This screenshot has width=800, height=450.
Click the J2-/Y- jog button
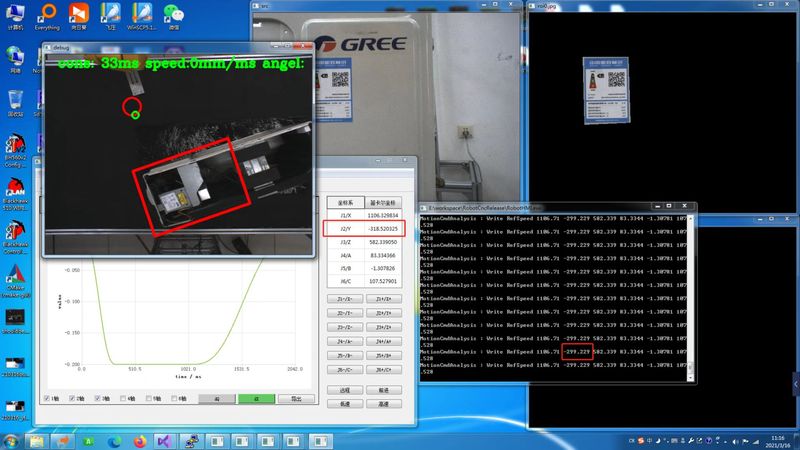(x=345, y=313)
